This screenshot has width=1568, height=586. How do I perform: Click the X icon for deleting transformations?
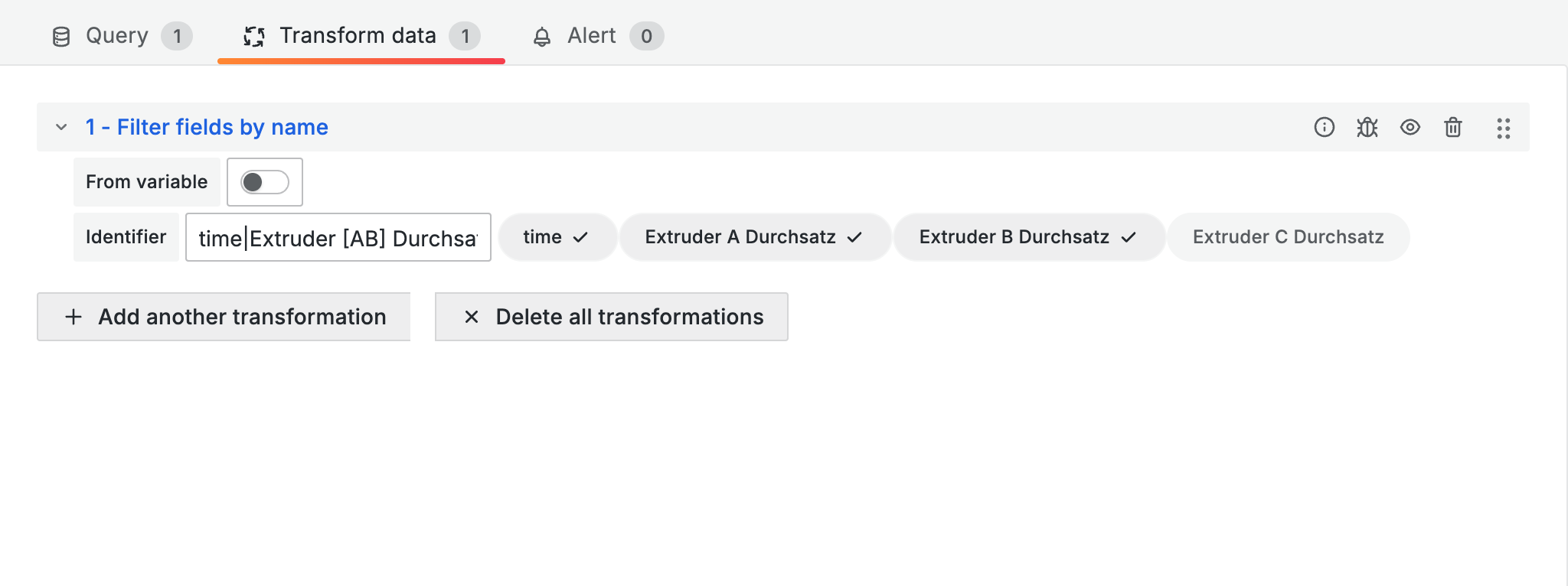pos(472,317)
